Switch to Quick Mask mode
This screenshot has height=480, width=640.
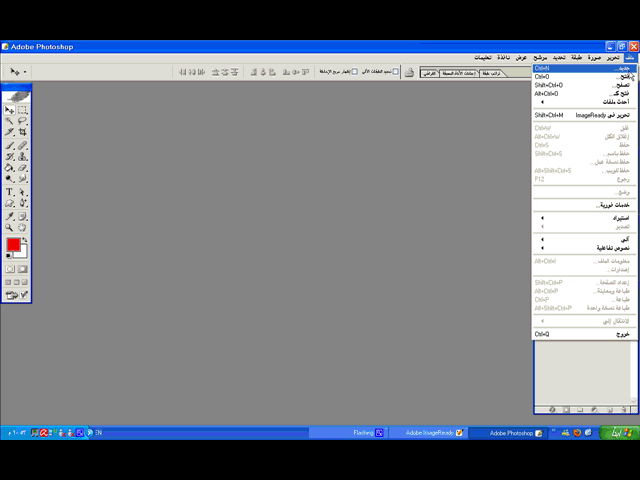pyautogui.click(x=22, y=269)
